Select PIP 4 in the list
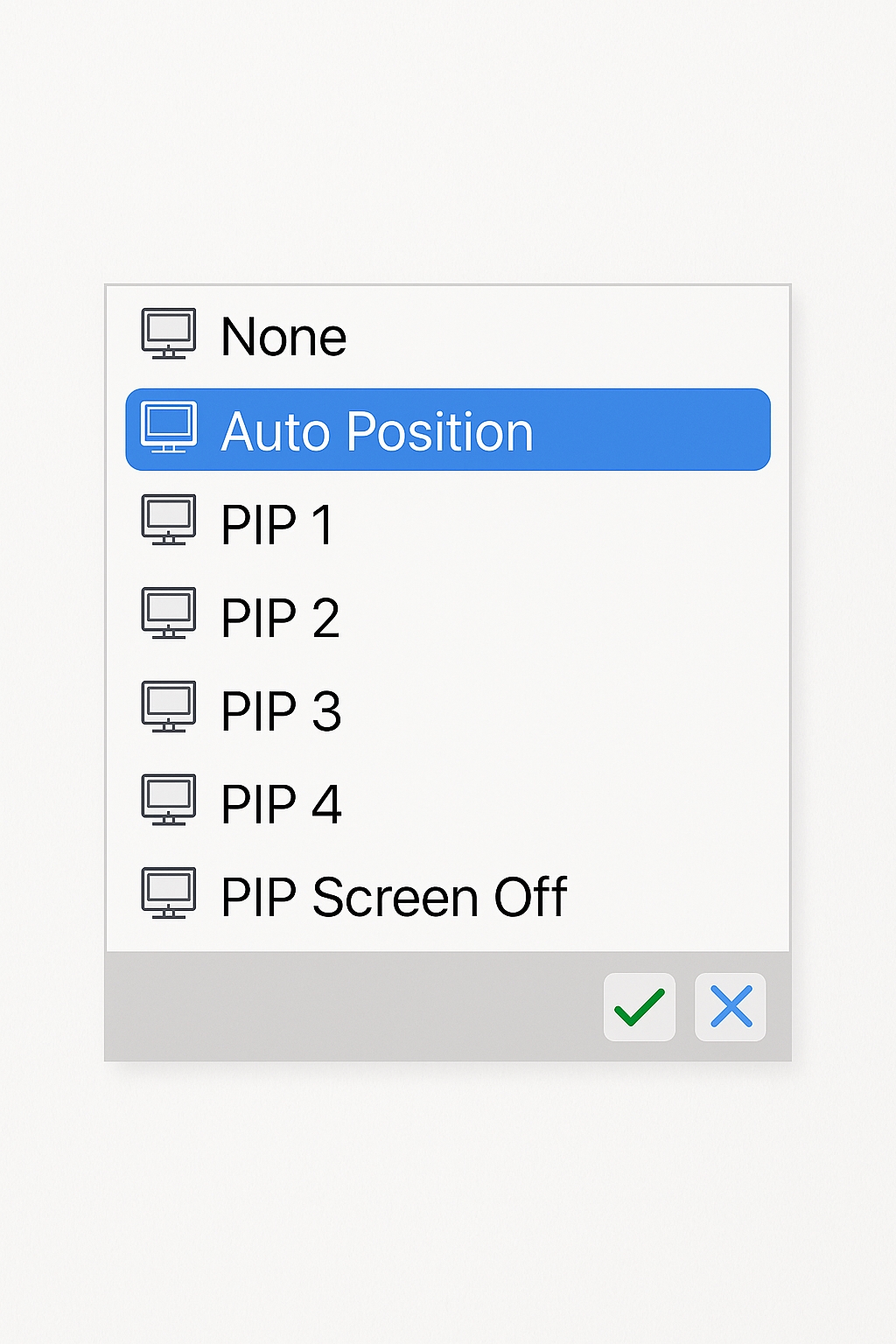Screen dimensions: 896x1344 (x=279, y=802)
